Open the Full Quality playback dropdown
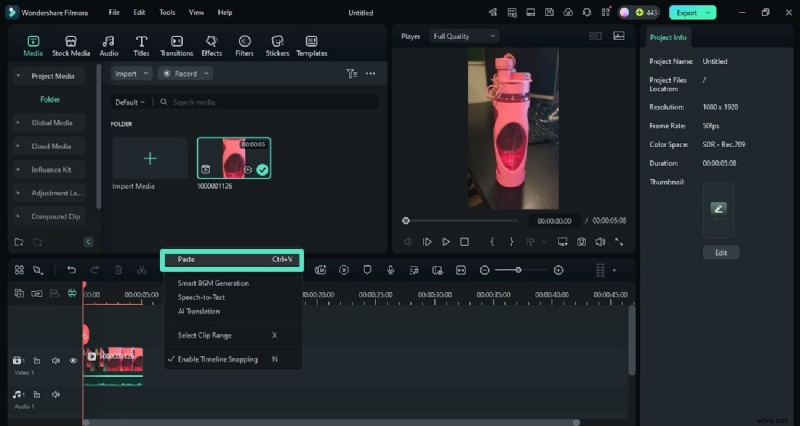800x426 pixels. click(464, 36)
